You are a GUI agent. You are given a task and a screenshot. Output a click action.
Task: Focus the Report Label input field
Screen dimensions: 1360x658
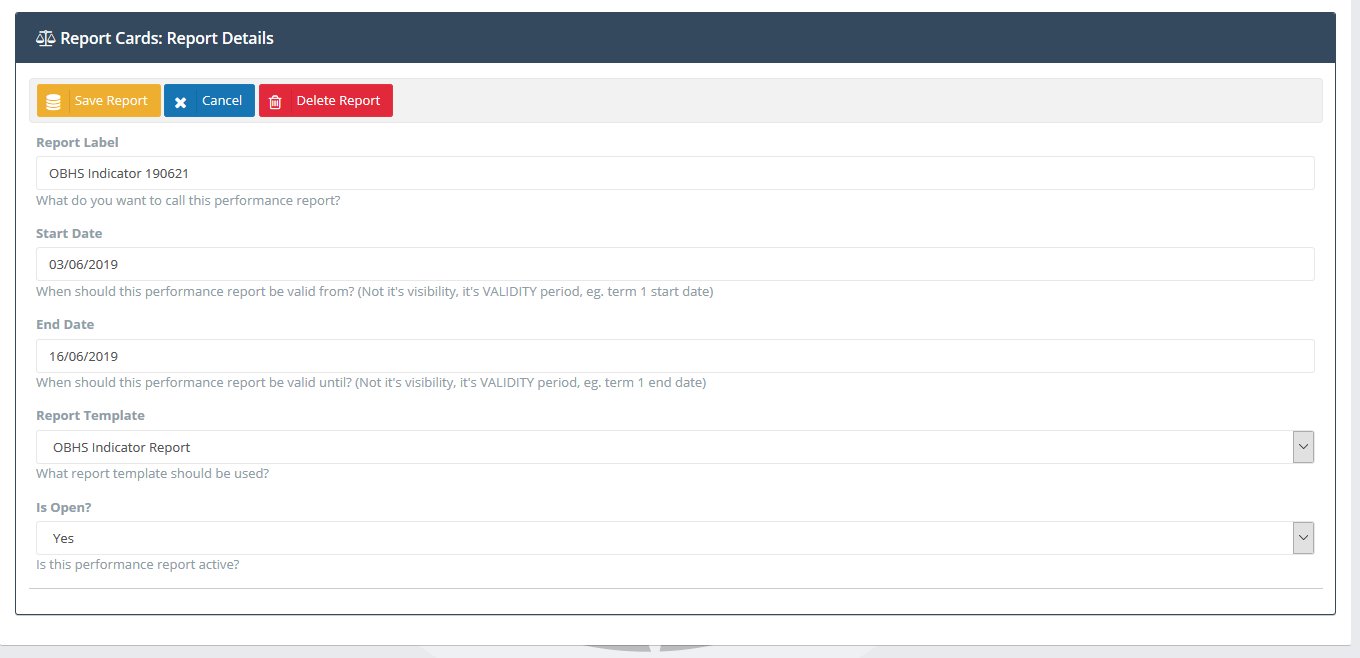675,173
